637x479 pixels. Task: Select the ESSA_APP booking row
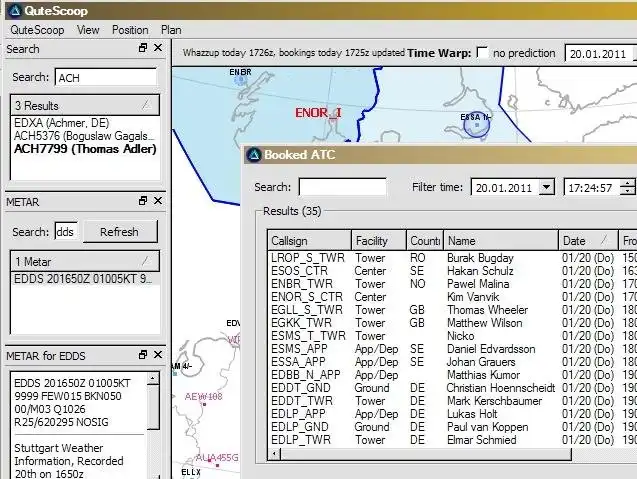(452, 362)
